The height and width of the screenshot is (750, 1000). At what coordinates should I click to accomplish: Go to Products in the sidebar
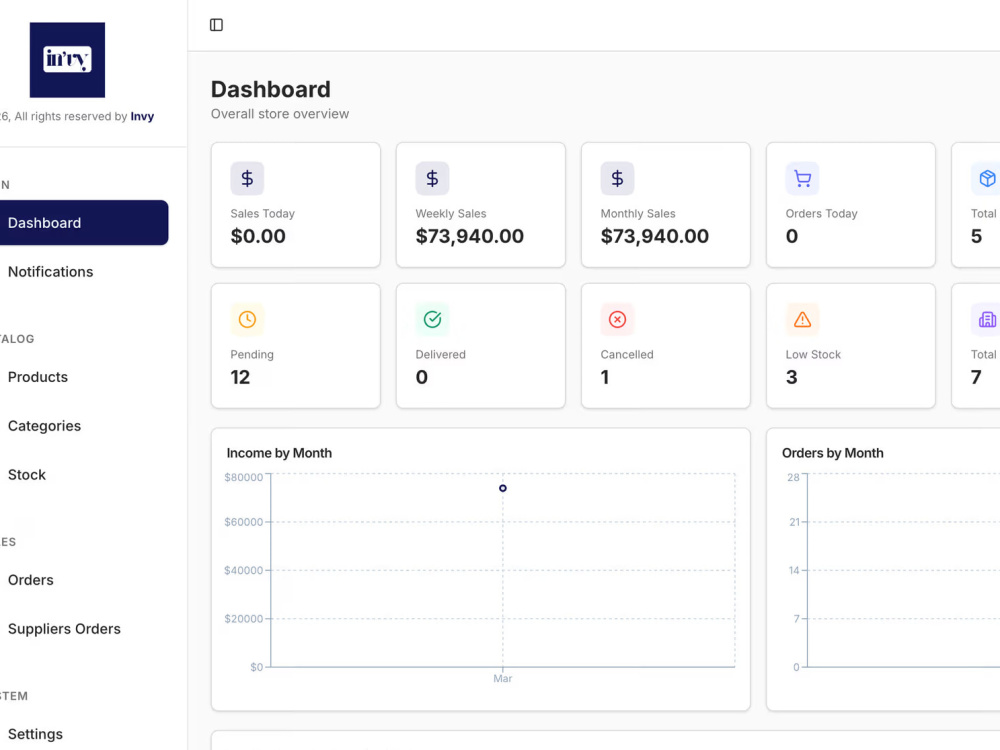(x=38, y=377)
